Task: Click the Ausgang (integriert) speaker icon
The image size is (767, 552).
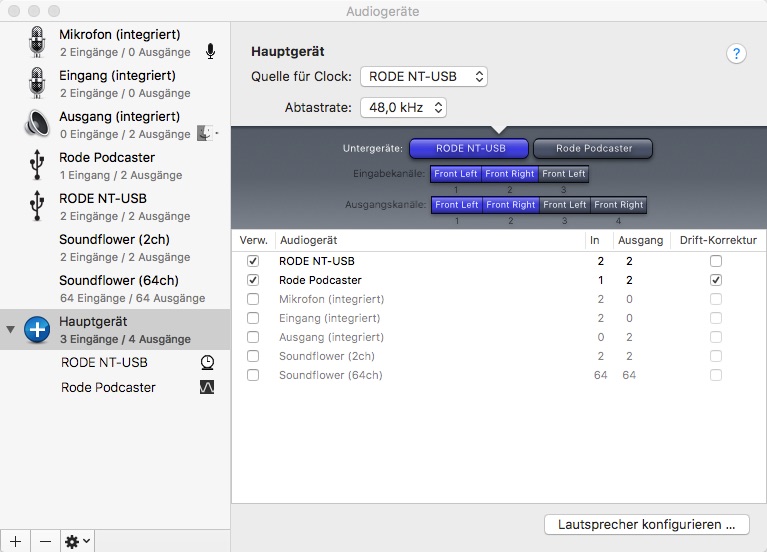Action: (x=37, y=123)
